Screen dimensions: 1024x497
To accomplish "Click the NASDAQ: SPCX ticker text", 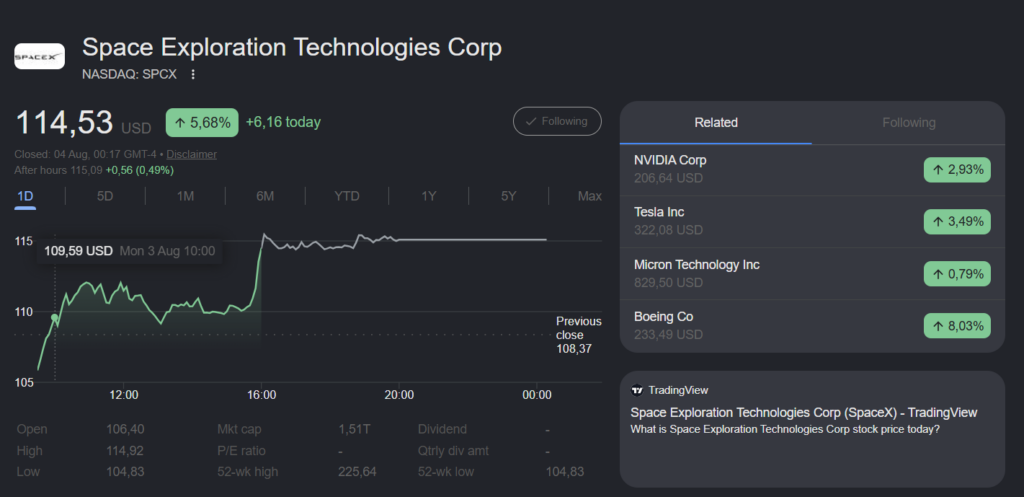I will (x=129, y=74).
